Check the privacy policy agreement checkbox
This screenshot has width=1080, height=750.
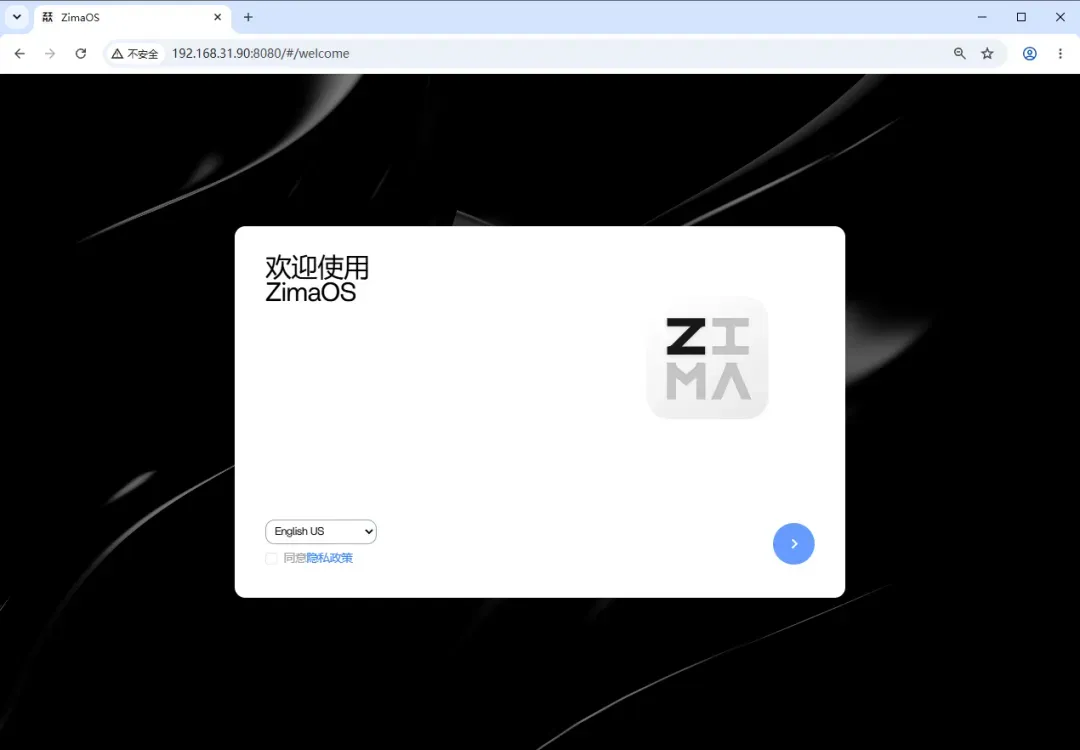coord(271,558)
